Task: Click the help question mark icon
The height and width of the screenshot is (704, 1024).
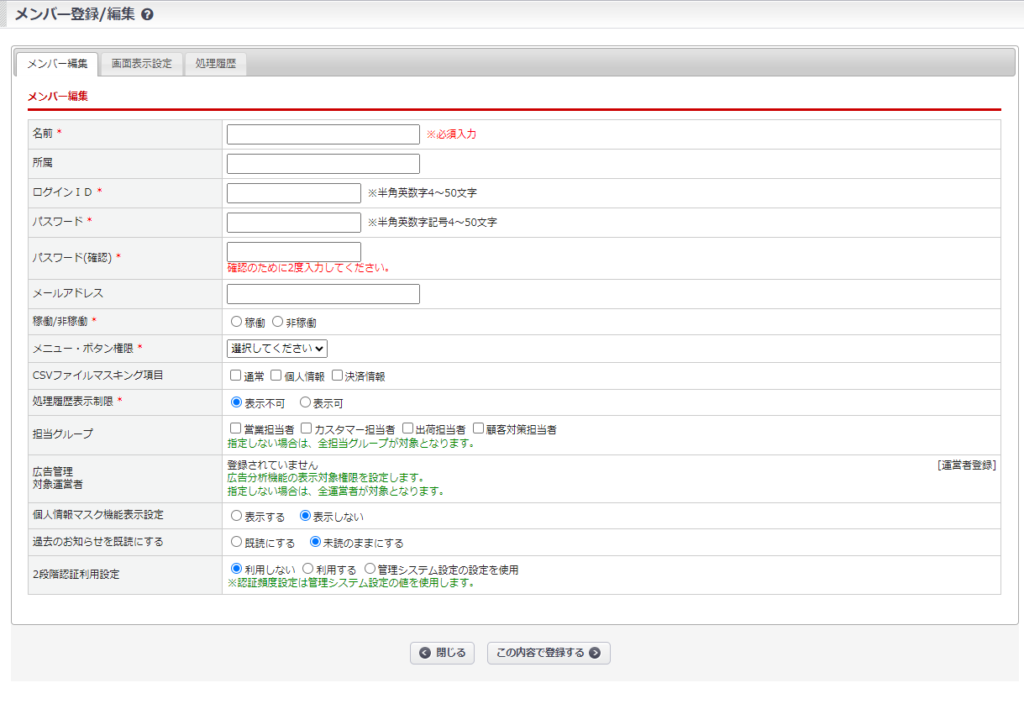Action: coord(148,15)
